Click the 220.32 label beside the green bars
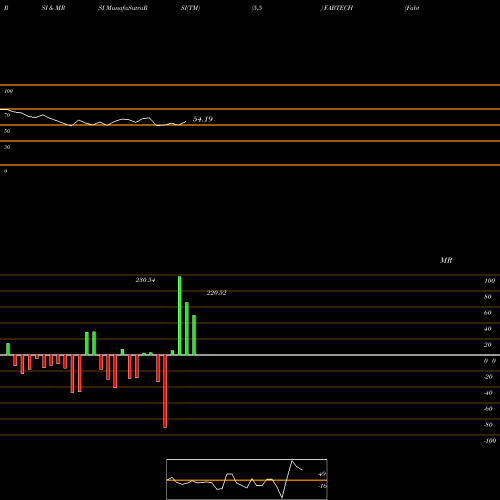 pos(216,293)
